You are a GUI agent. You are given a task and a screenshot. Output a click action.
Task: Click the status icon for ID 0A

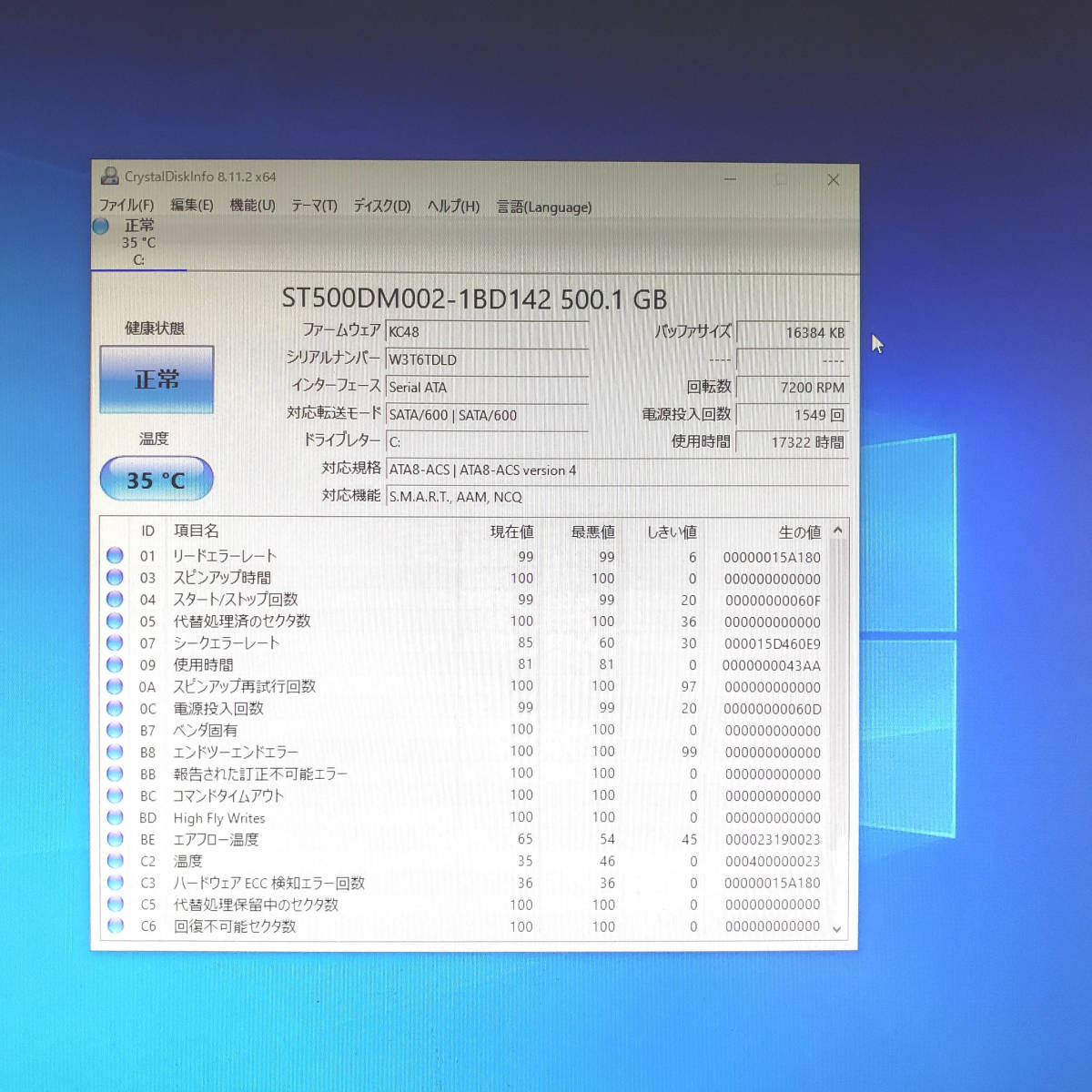tap(115, 686)
